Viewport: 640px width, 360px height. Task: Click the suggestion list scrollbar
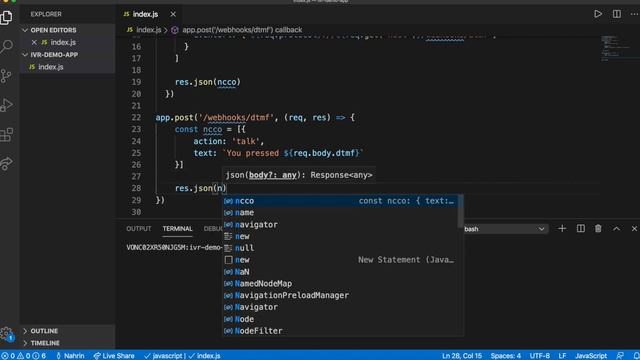click(x=460, y=211)
